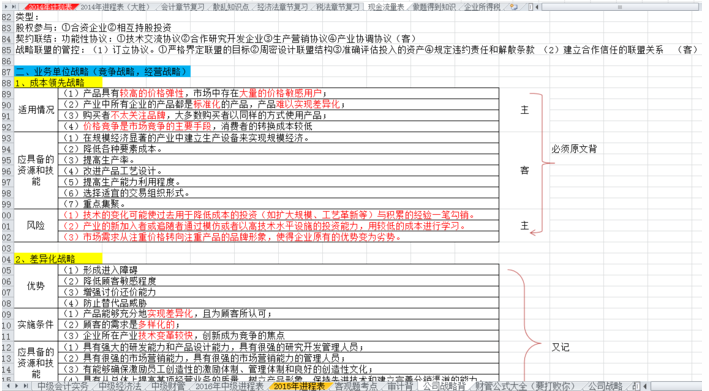Screen dimensions: 709x391
Task: Click the top horizontal scrollbar left arrow
Action: tap(537, 7)
